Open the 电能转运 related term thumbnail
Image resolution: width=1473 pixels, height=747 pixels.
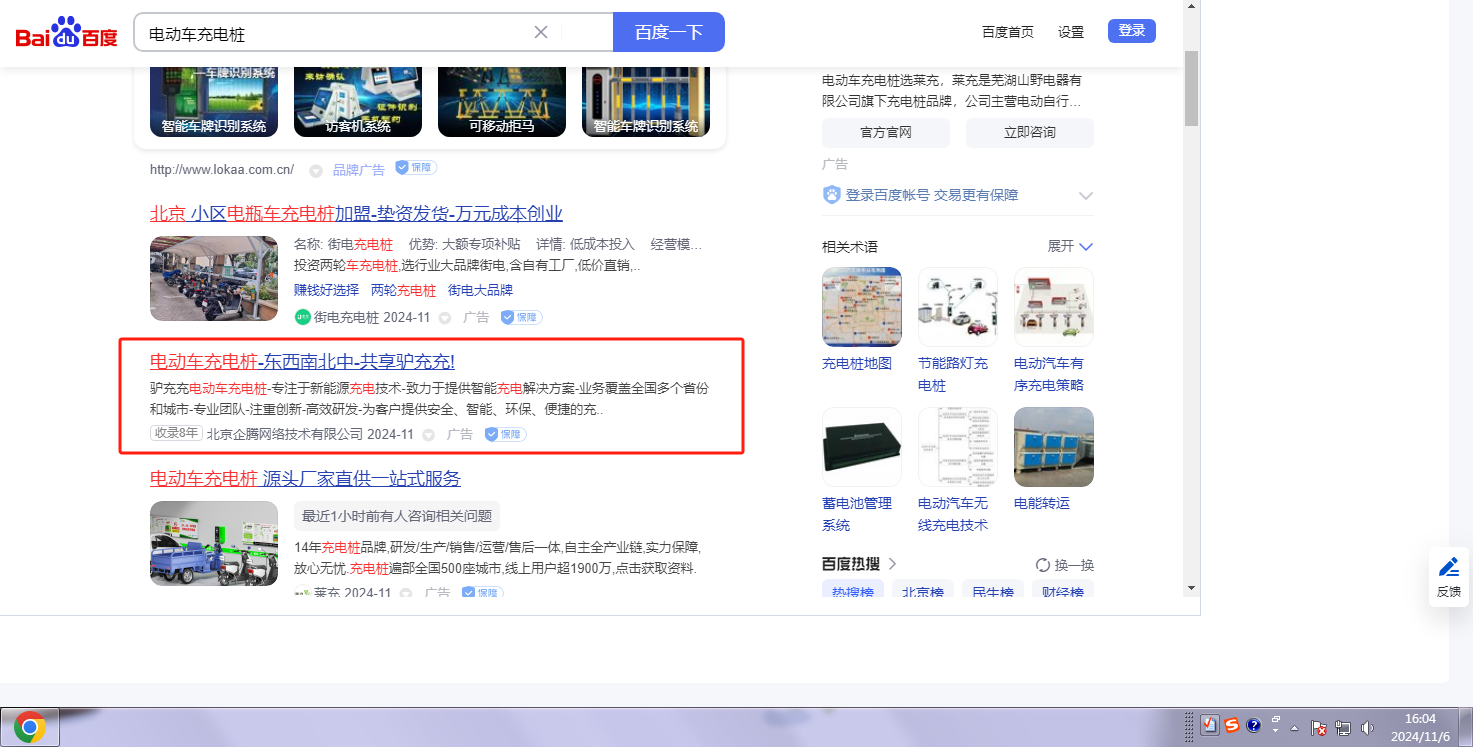[1054, 447]
